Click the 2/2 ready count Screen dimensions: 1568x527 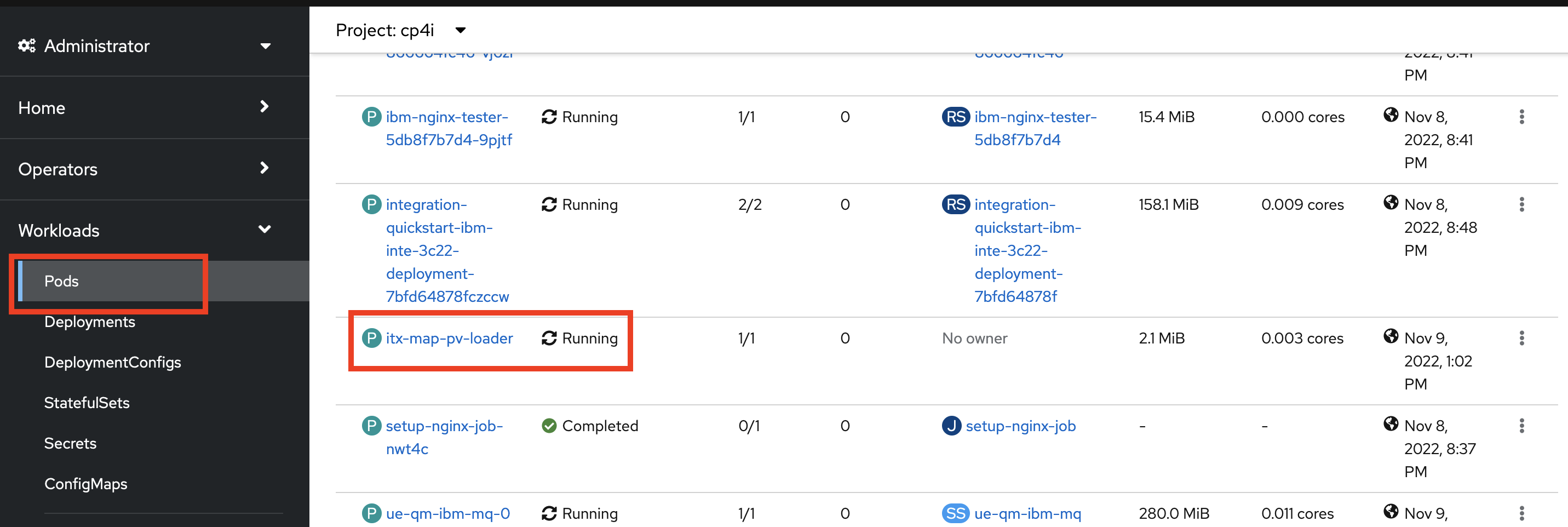tap(750, 204)
